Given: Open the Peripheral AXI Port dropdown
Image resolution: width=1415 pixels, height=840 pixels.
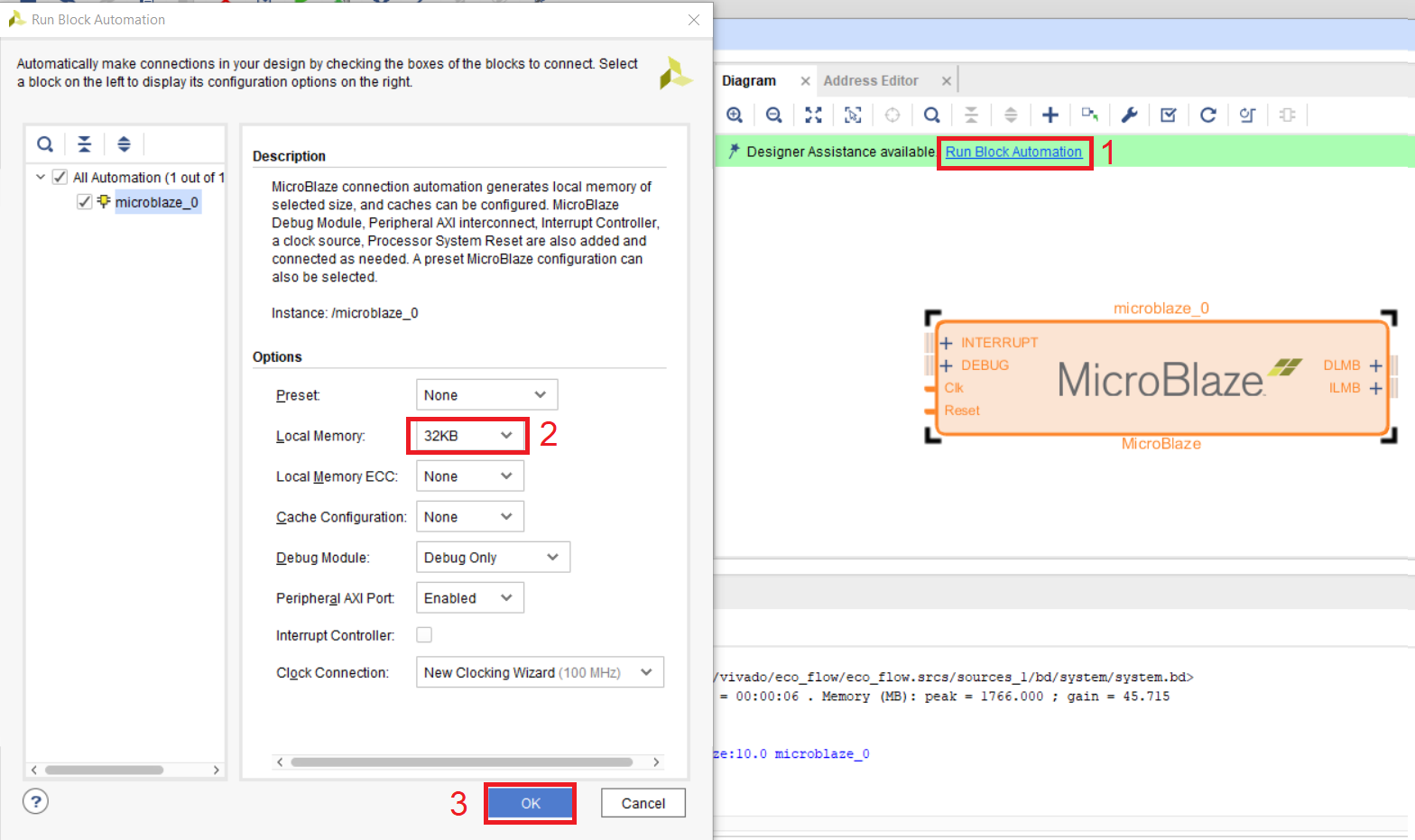Looking at the screenshot, I should click(469, 597).
